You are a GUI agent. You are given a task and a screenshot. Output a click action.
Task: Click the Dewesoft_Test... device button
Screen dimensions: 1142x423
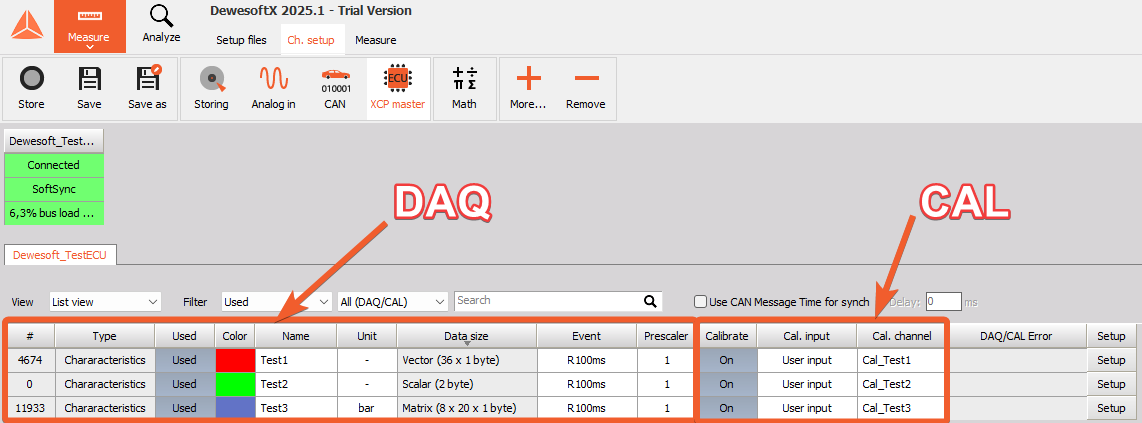pyautogui.click(x=54, y=141)
